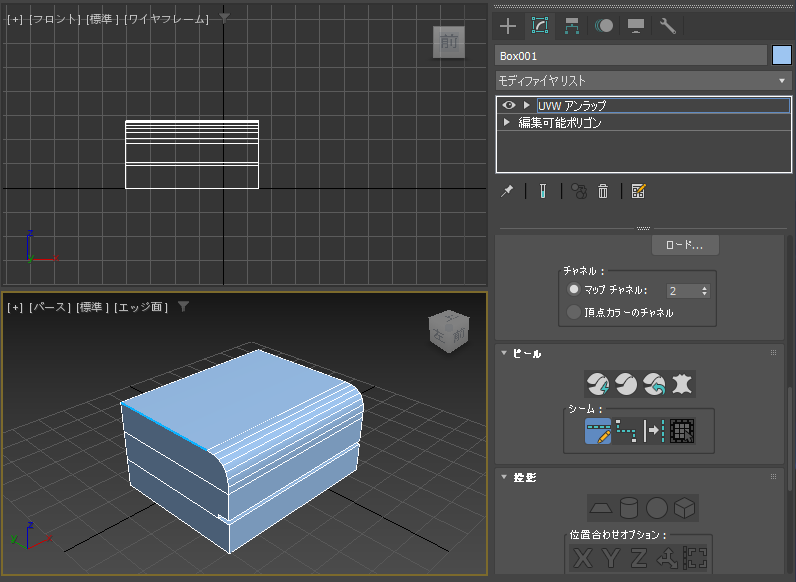796x582 pixels.
Task: Toggle the UVW アンラップ eye visibility
Action: pos(509,105)
